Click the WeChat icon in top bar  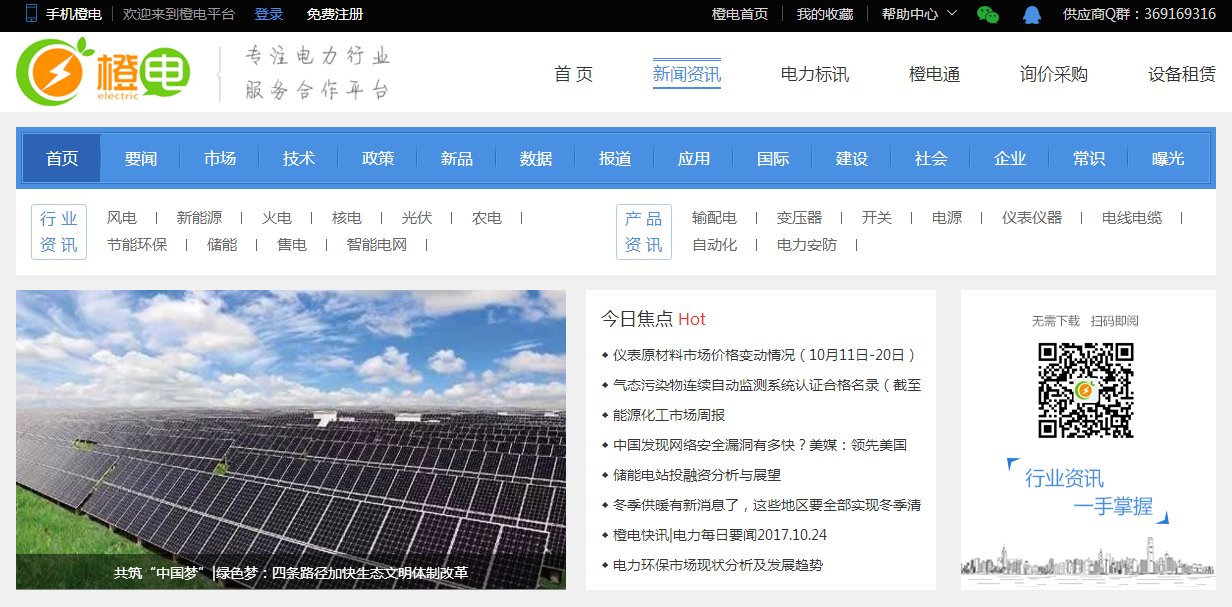[988, 14]
